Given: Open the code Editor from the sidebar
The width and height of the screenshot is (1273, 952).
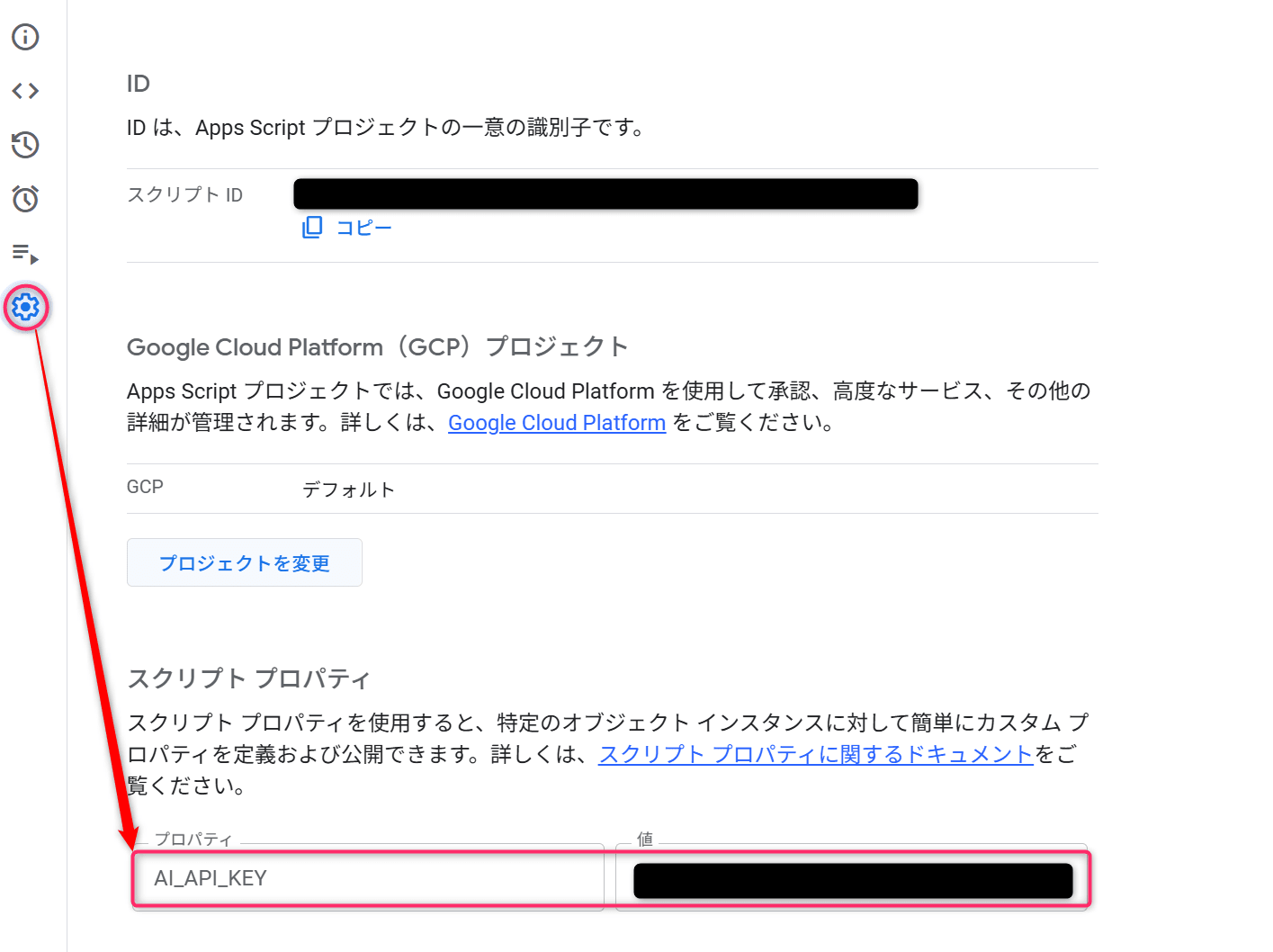Looking at the screenshot, I should tap(25, 91).
